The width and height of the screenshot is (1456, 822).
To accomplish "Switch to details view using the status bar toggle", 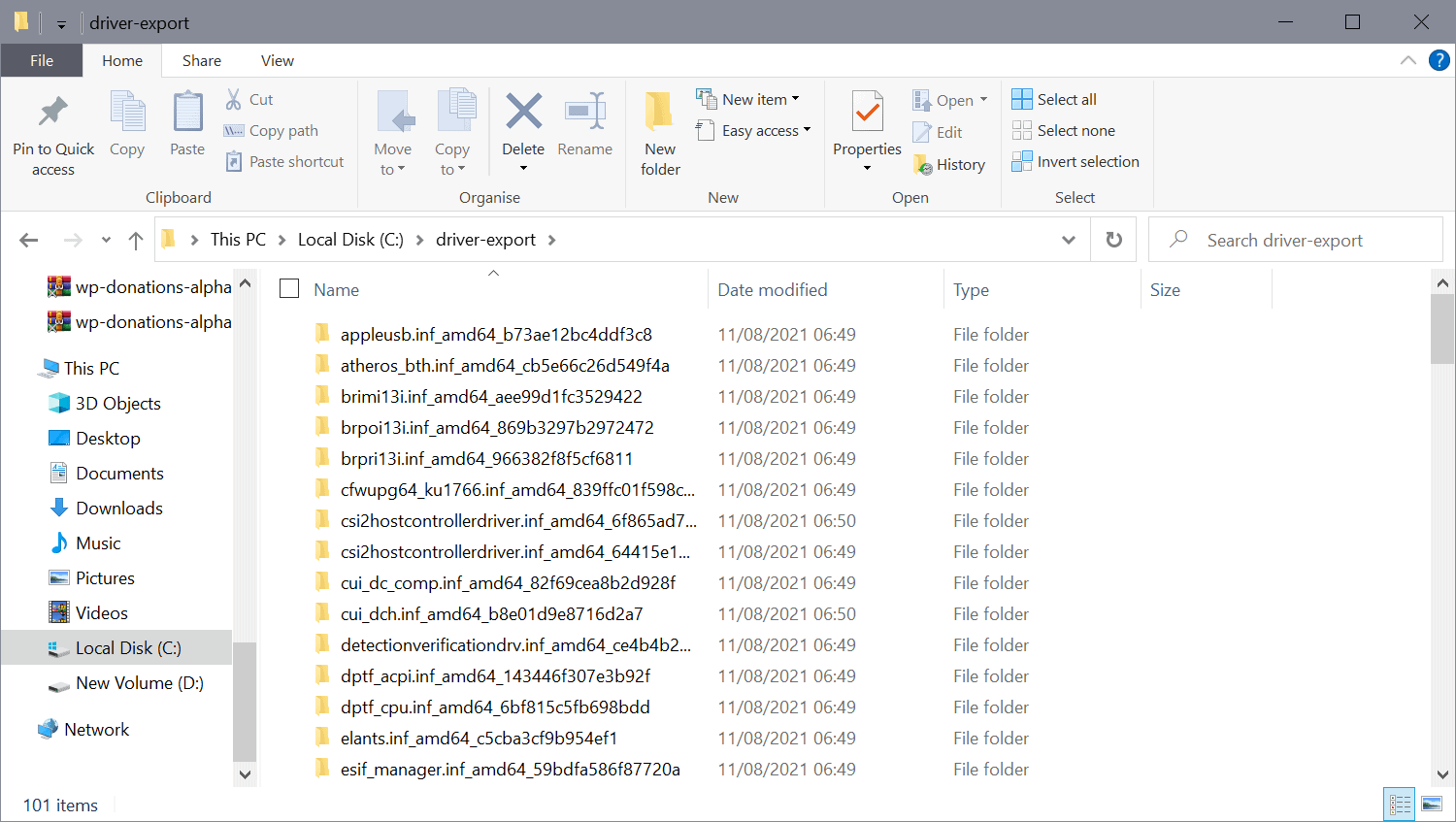I will (x=1399, y=804).
